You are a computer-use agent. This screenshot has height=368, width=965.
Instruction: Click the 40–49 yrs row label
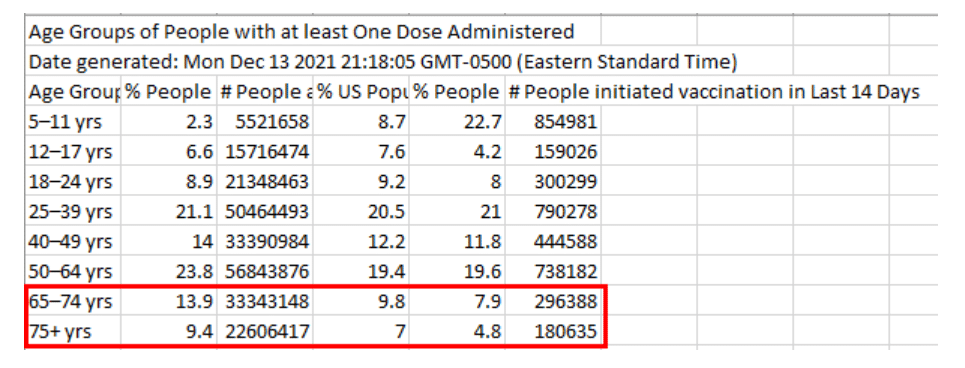tap(73, 242)
